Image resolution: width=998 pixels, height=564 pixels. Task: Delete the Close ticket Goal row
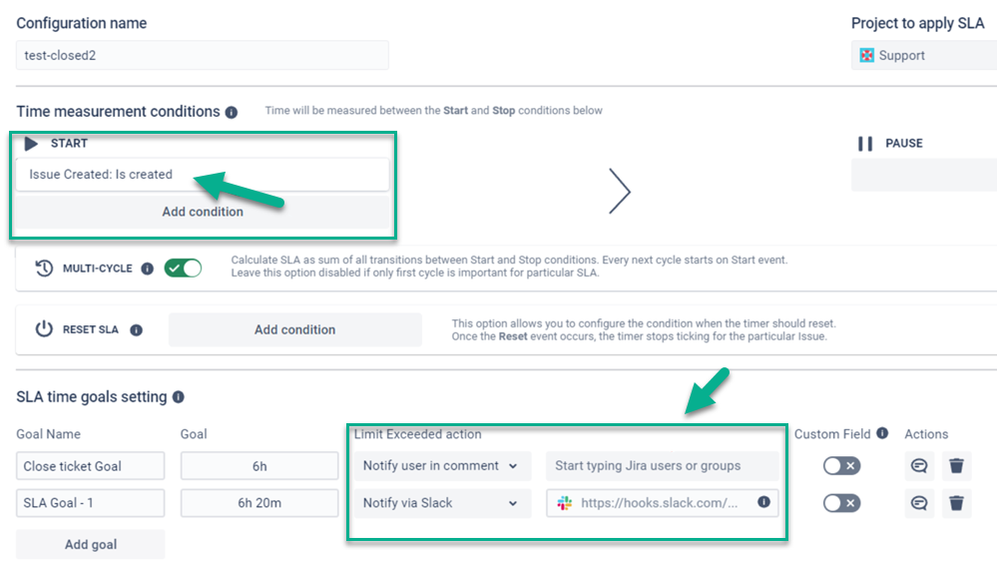(x=956, y=466)
